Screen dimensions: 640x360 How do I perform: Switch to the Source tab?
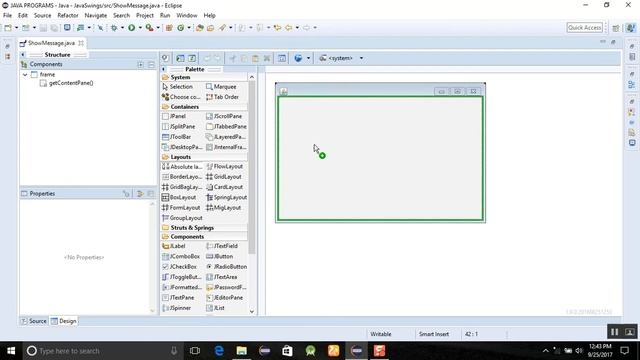click(x=34, y=321)
